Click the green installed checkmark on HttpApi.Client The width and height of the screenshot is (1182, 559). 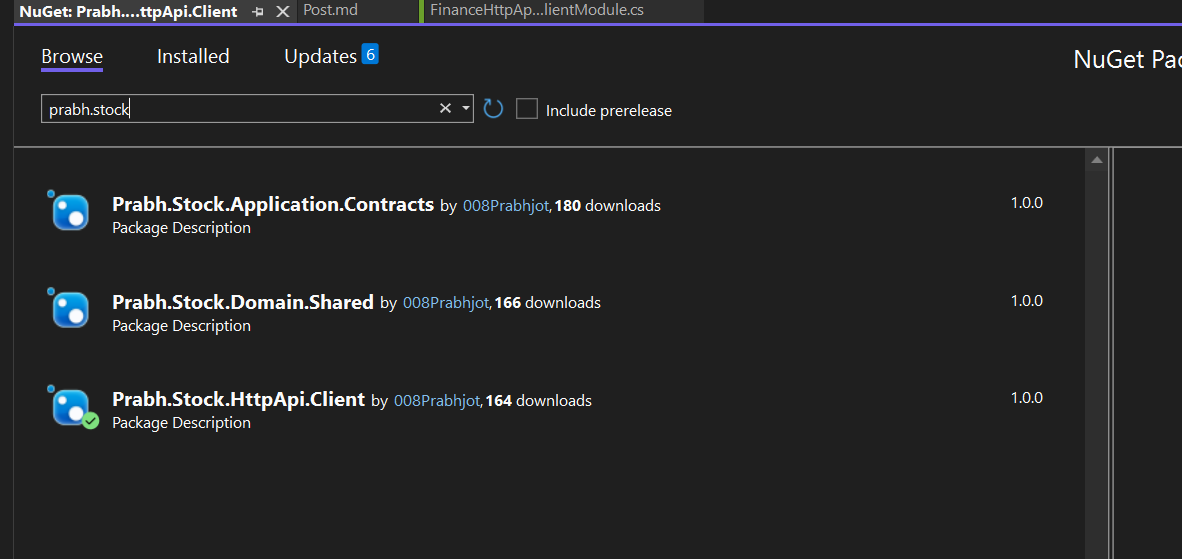tap(90, 421)
